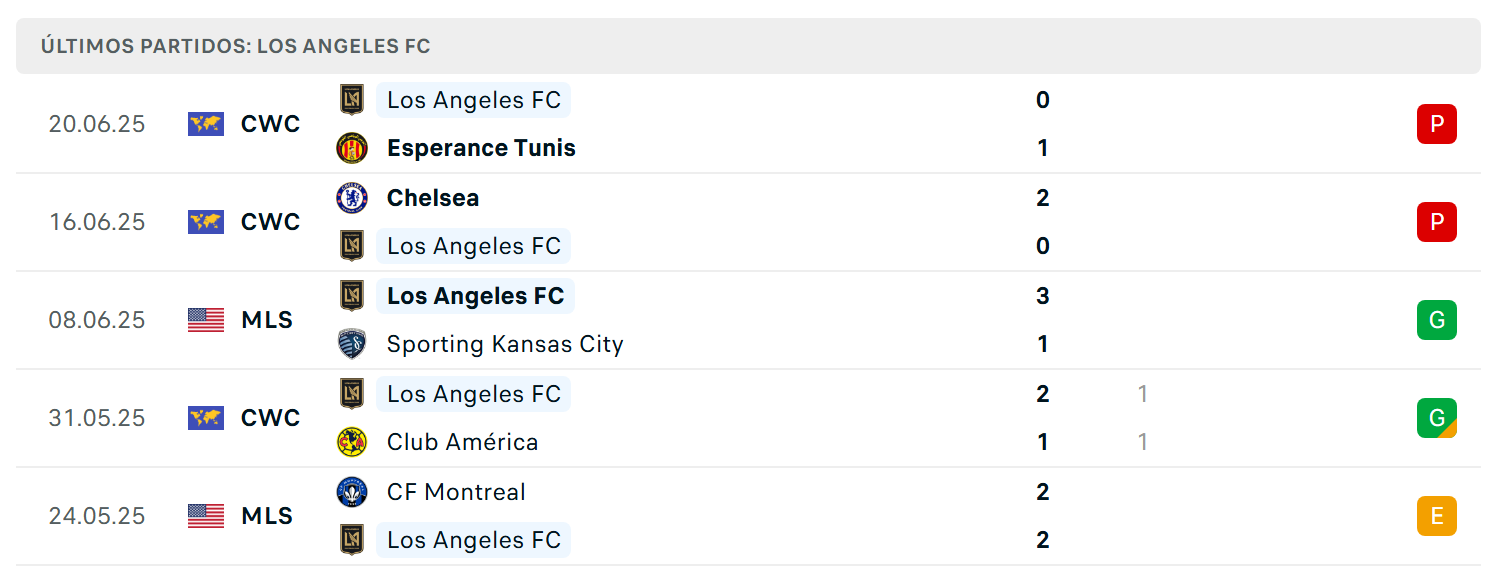Open the Club América team link
Screen dimensions: 1495x582
click(x=462, y=442)
